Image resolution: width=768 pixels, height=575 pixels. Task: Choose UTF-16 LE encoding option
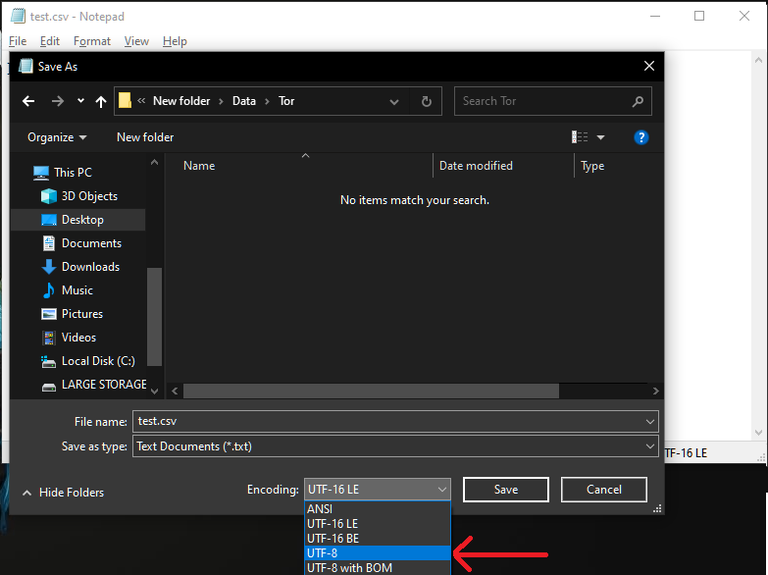tap(377, 524)
